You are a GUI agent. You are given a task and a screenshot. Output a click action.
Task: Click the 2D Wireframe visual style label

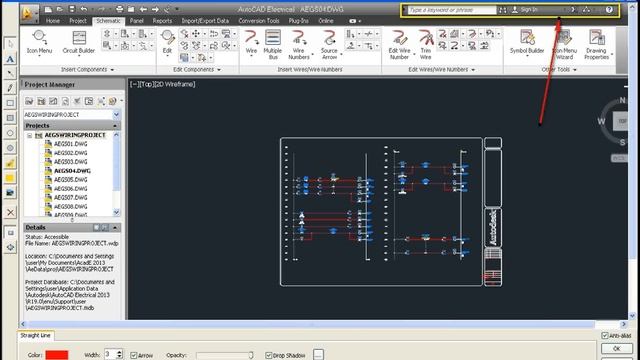pyautogui.click(x=175, y=84)
